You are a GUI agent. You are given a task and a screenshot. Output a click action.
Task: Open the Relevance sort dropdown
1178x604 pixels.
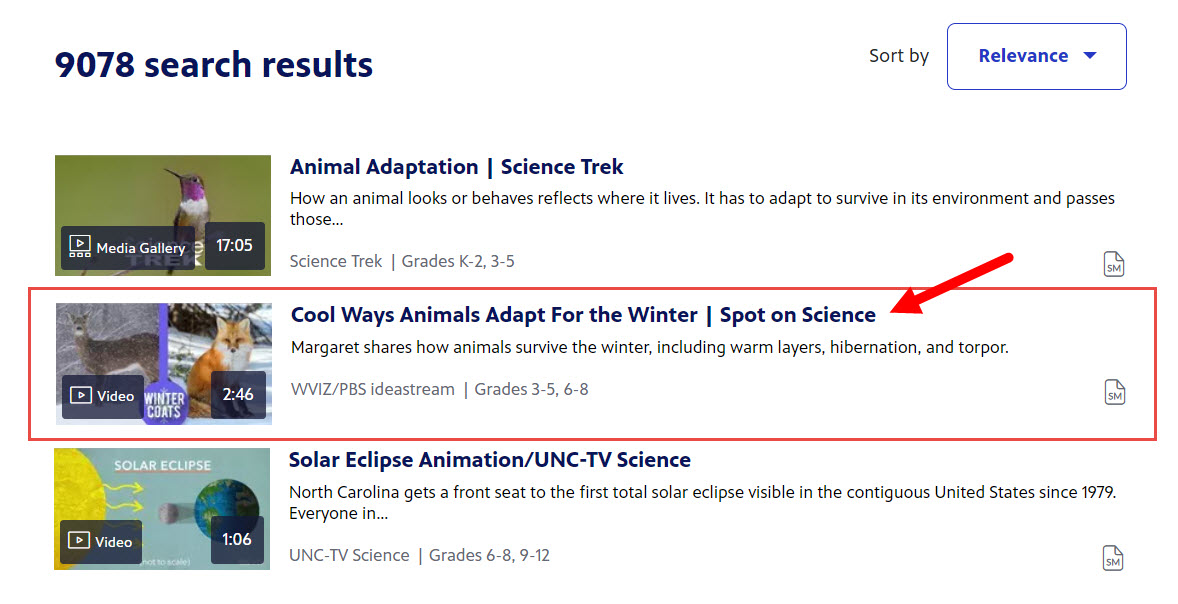(1035, 56)
